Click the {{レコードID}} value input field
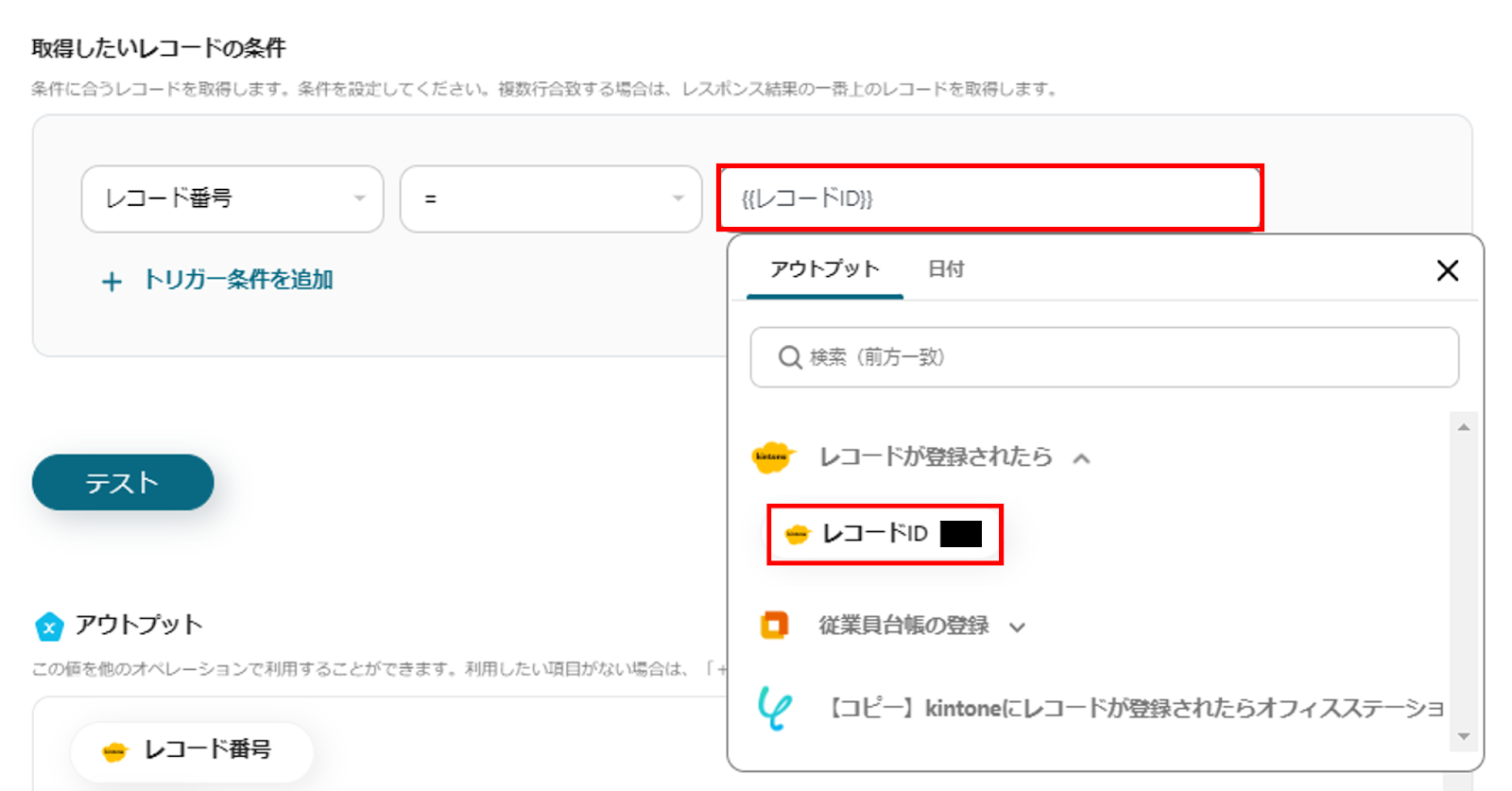This screenshot has width=1512, height=791. (x=989, y=198)
